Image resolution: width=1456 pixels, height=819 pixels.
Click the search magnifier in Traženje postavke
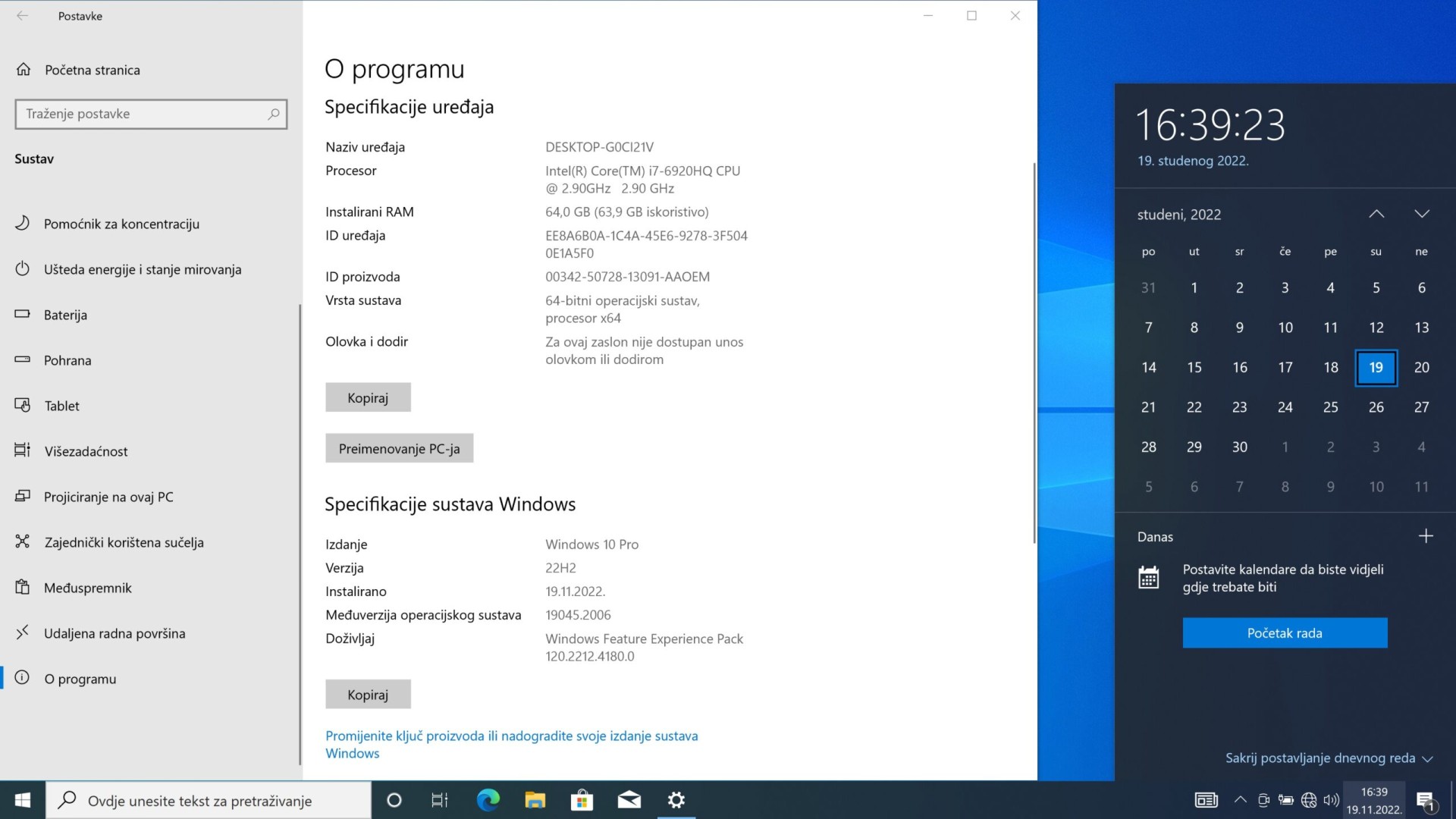pos(274,114)
